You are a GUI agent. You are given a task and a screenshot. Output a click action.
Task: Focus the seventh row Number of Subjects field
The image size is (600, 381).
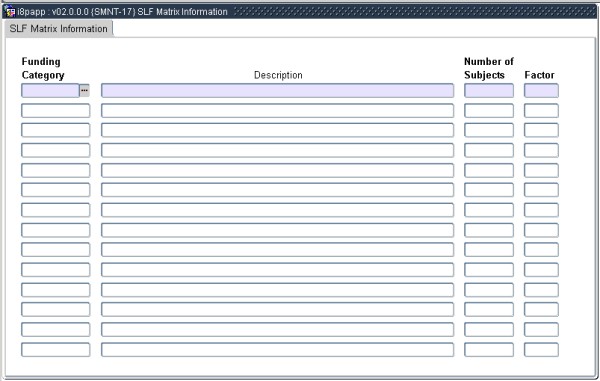tap(489, 210)
